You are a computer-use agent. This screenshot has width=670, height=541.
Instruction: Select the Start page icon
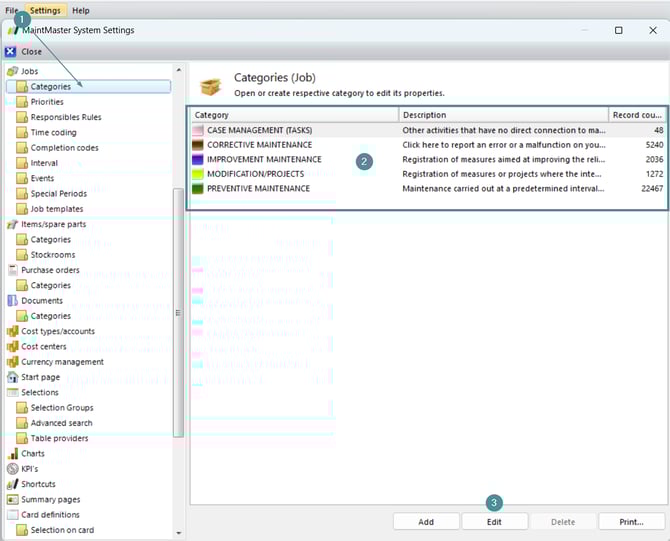[12, 377]
